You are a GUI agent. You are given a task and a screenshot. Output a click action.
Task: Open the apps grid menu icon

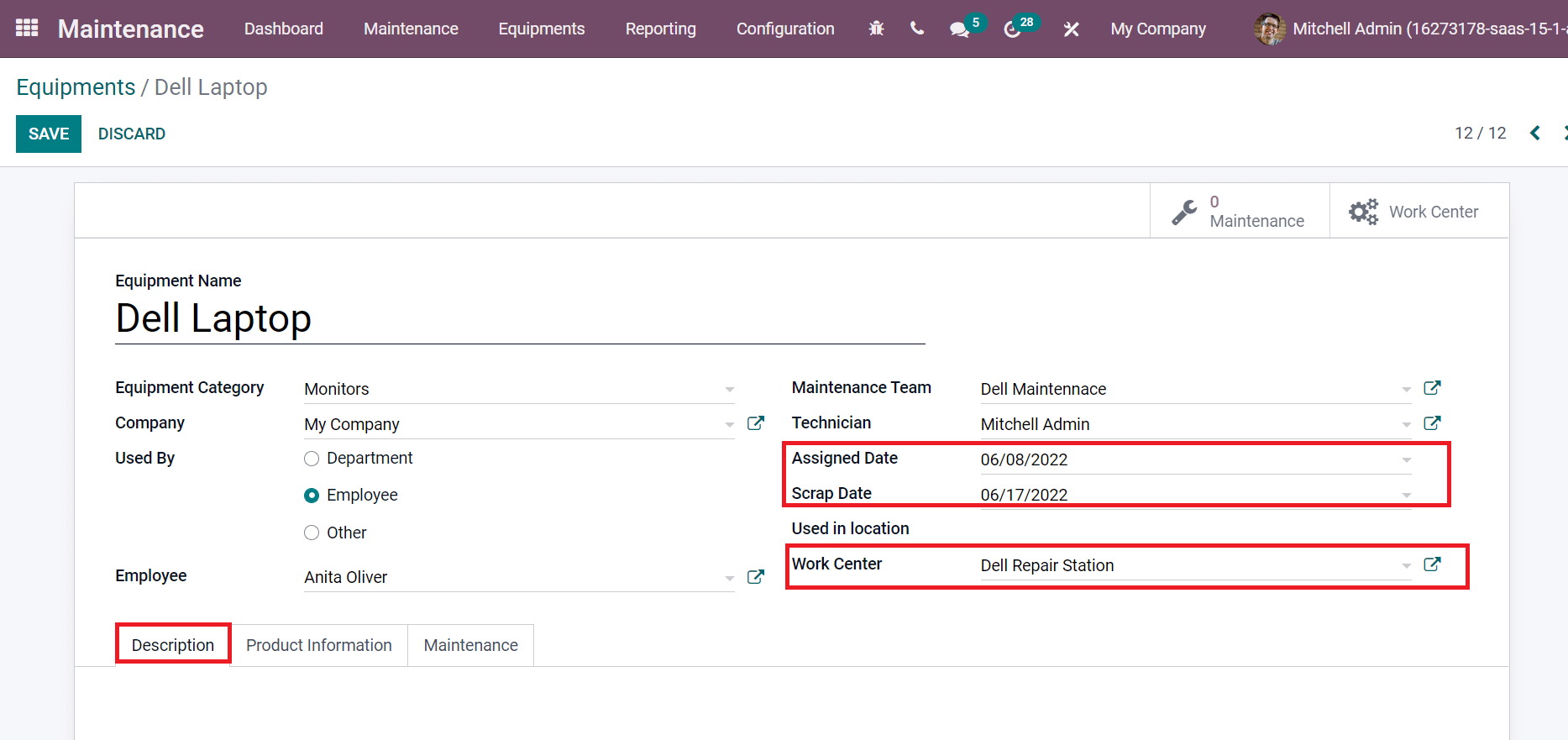27,29
